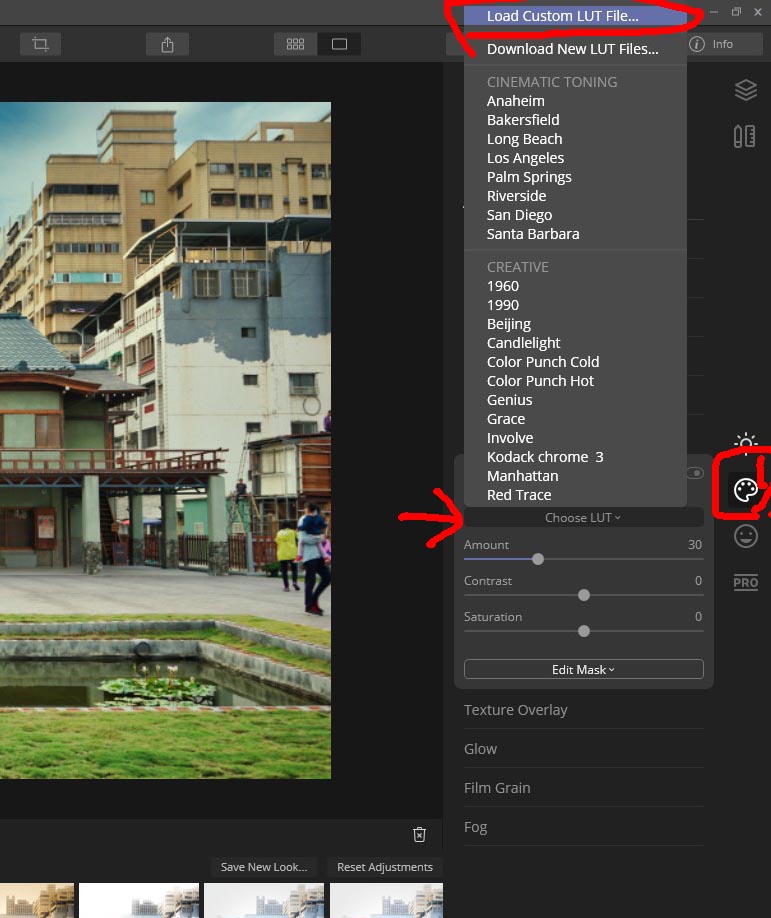Click the Amount slider handle
Image resolution: width=771 pixels, height=918 pixels.
tap(538, 559)
